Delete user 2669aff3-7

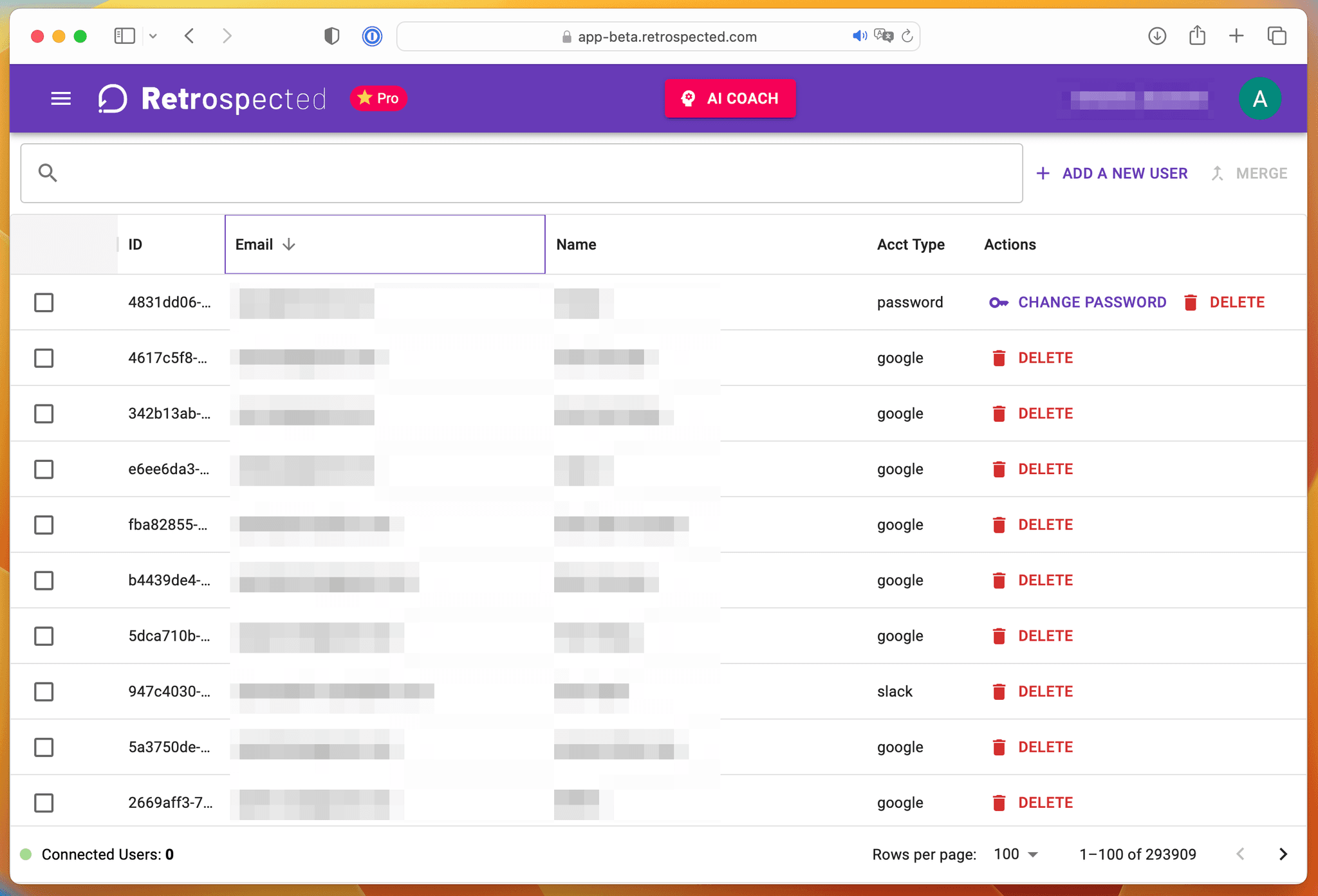1032,803
